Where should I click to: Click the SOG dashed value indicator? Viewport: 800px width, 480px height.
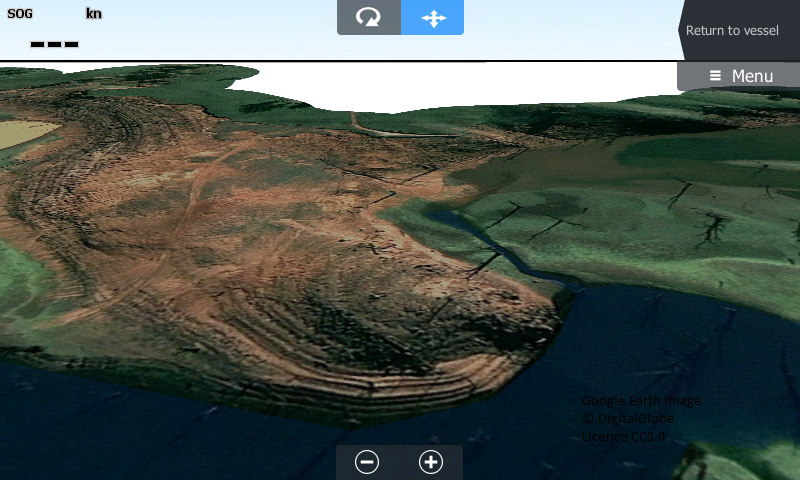tap(55, 44)
